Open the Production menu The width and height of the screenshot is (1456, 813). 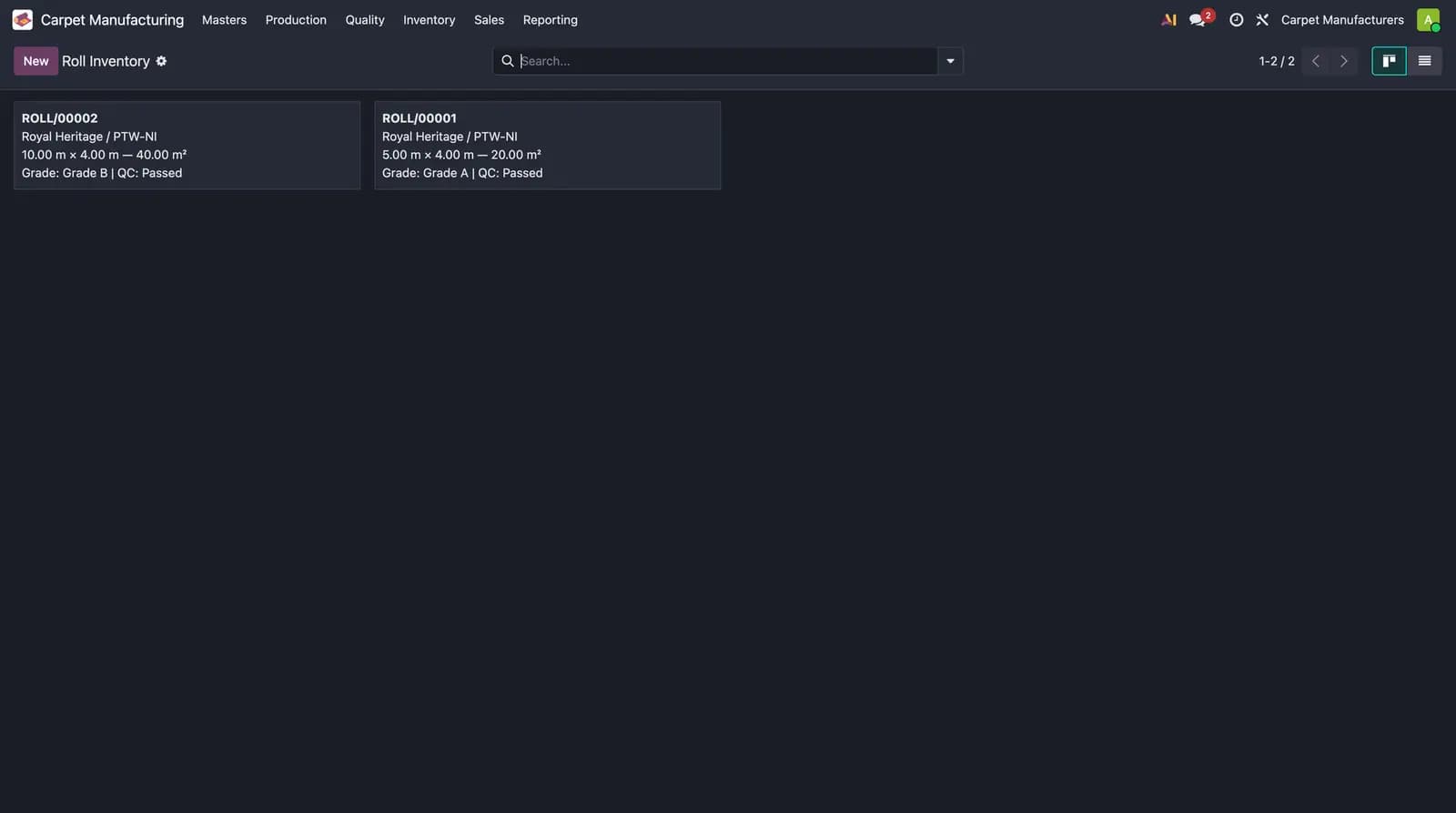(296, 19)
